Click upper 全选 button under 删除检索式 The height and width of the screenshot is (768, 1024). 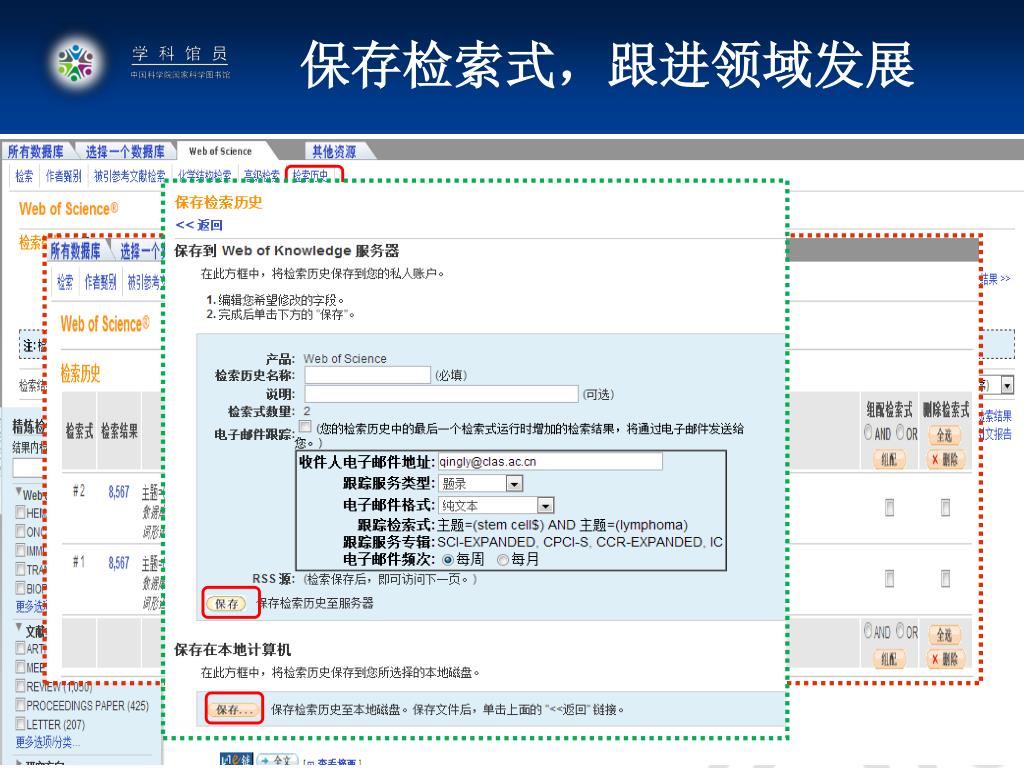944,435
